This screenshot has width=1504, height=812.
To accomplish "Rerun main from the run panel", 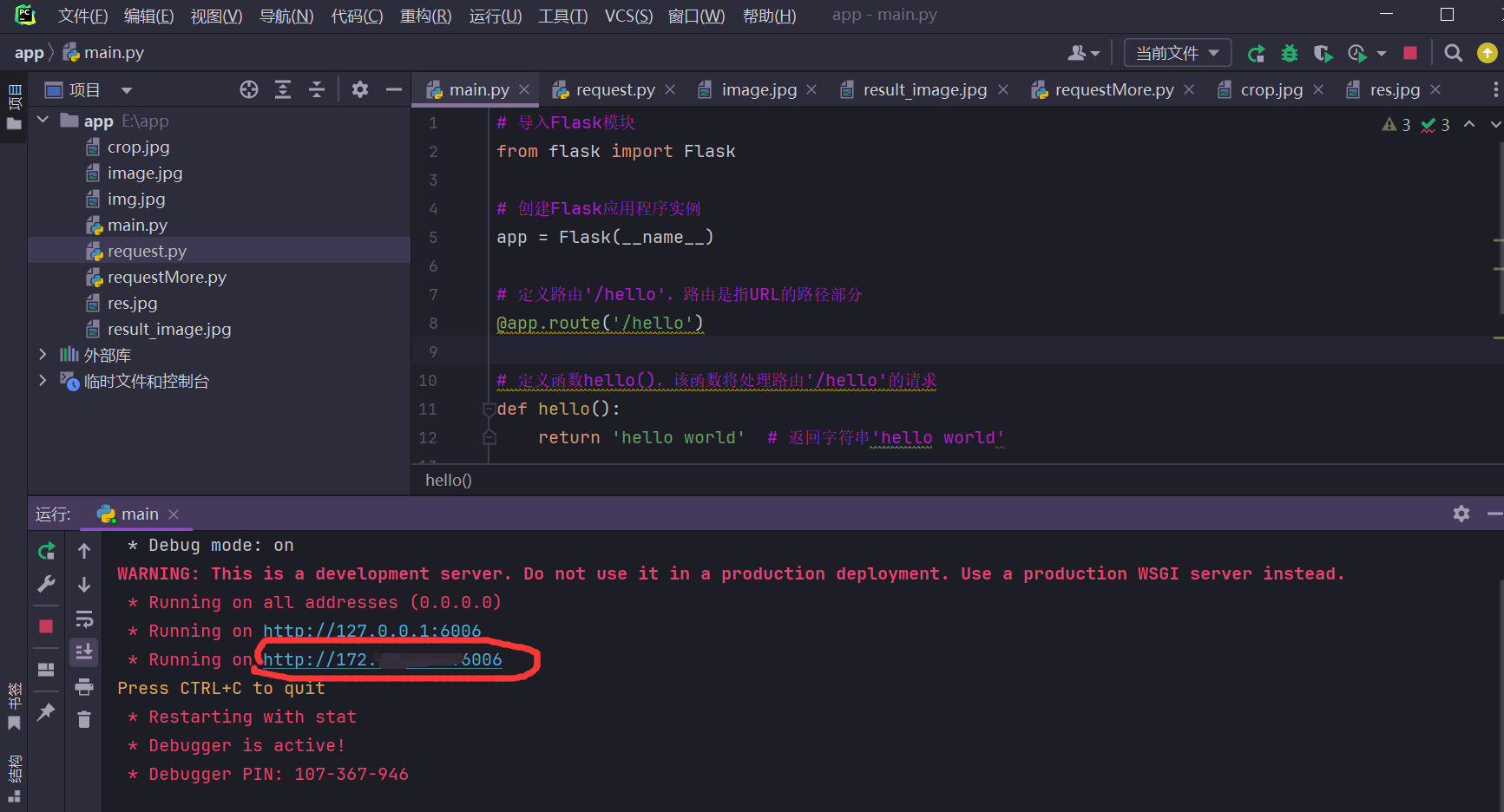I will (47, 551).
